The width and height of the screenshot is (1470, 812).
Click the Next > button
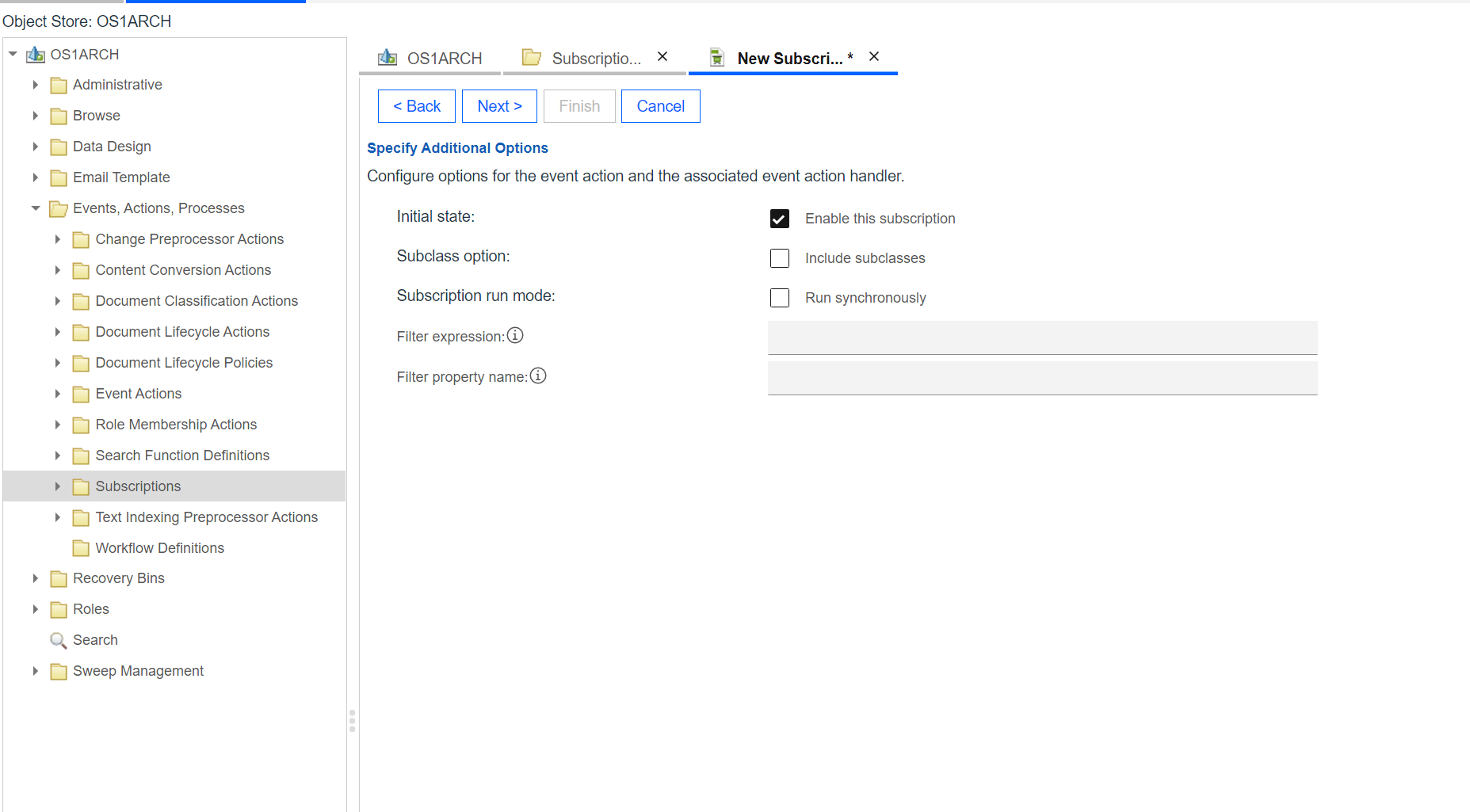pyautogui.click(x=499, y=106)
